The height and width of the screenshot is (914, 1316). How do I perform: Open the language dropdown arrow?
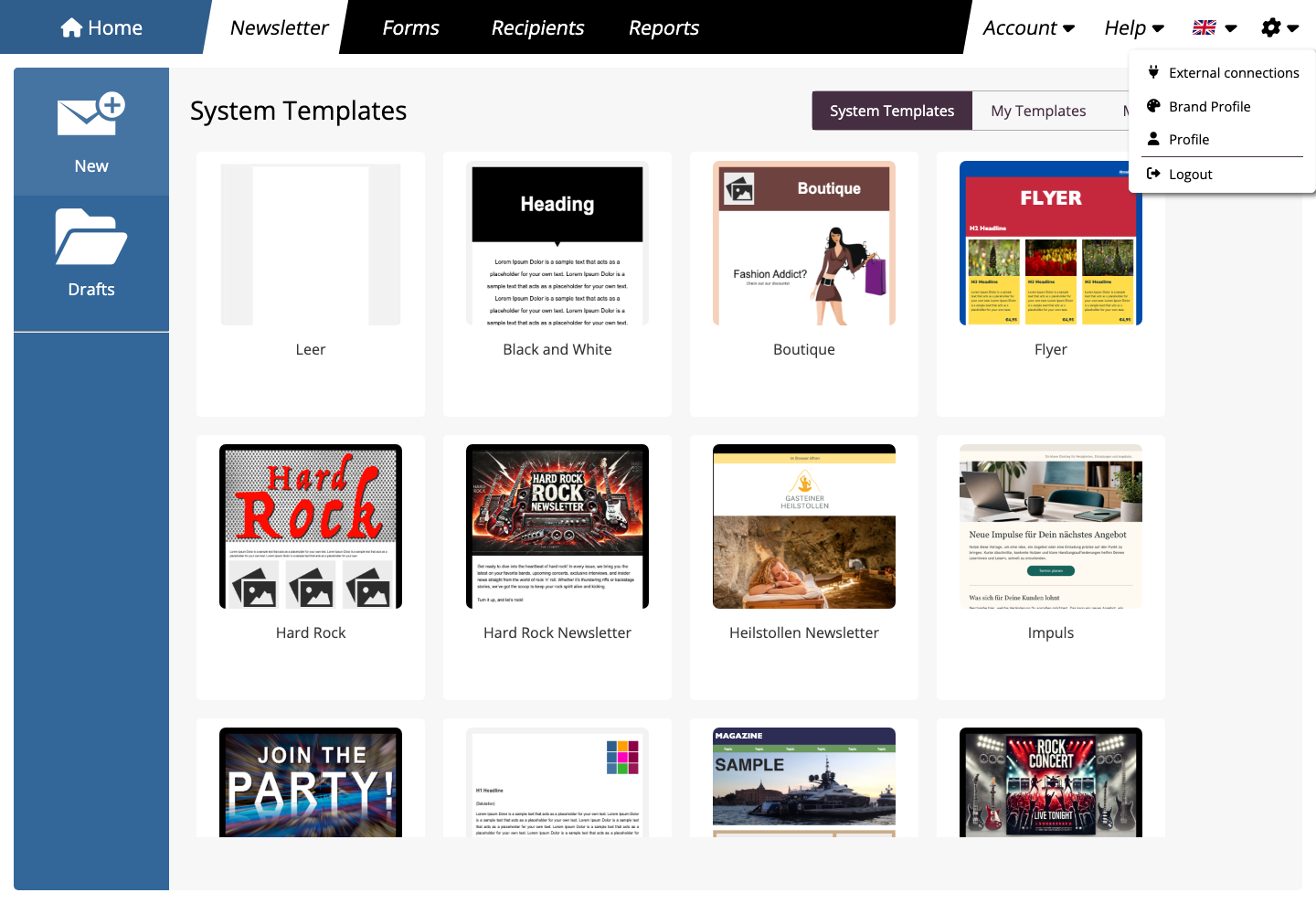click(x=1231, y=28)
